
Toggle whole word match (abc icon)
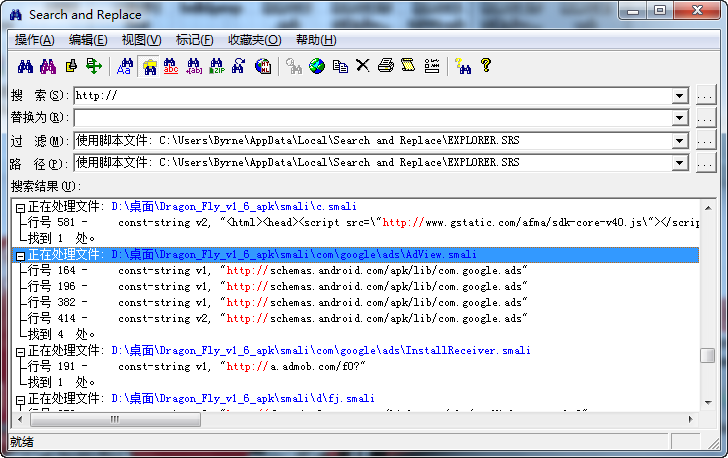(x=171, y=66)
